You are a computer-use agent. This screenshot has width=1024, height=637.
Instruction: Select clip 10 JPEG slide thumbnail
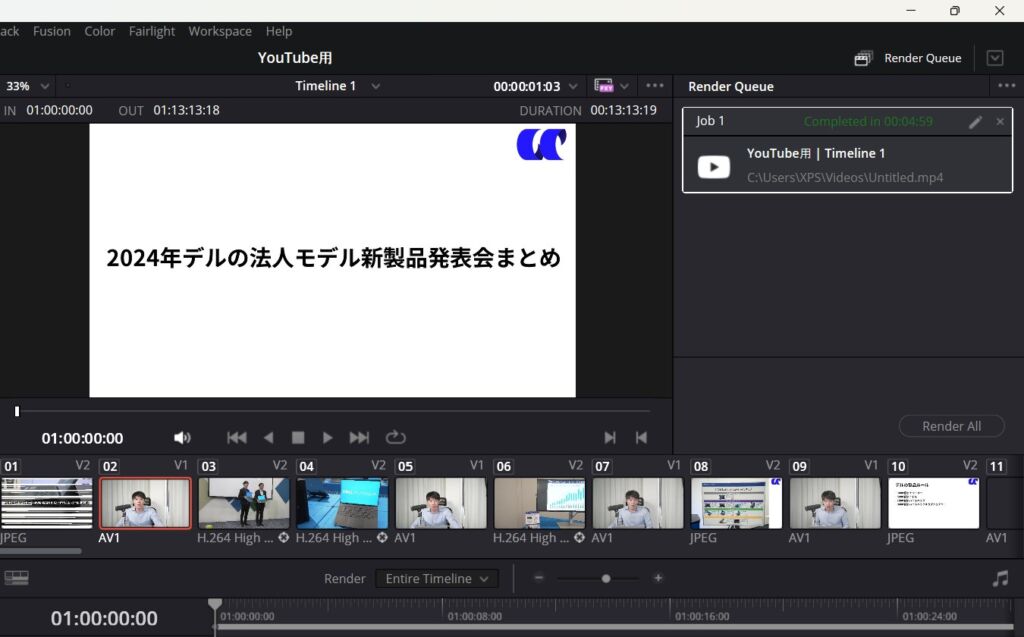click(934, 503)
